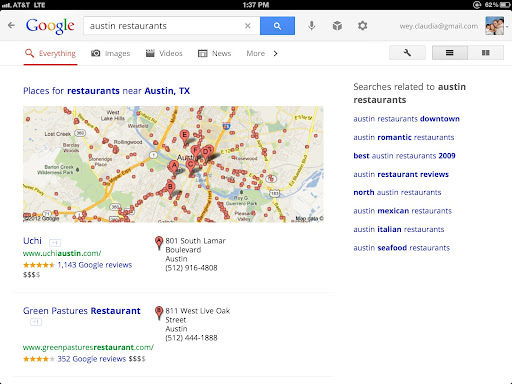Expand the More search categories menu
The image size is (512, 384).
tap(256, 53)
